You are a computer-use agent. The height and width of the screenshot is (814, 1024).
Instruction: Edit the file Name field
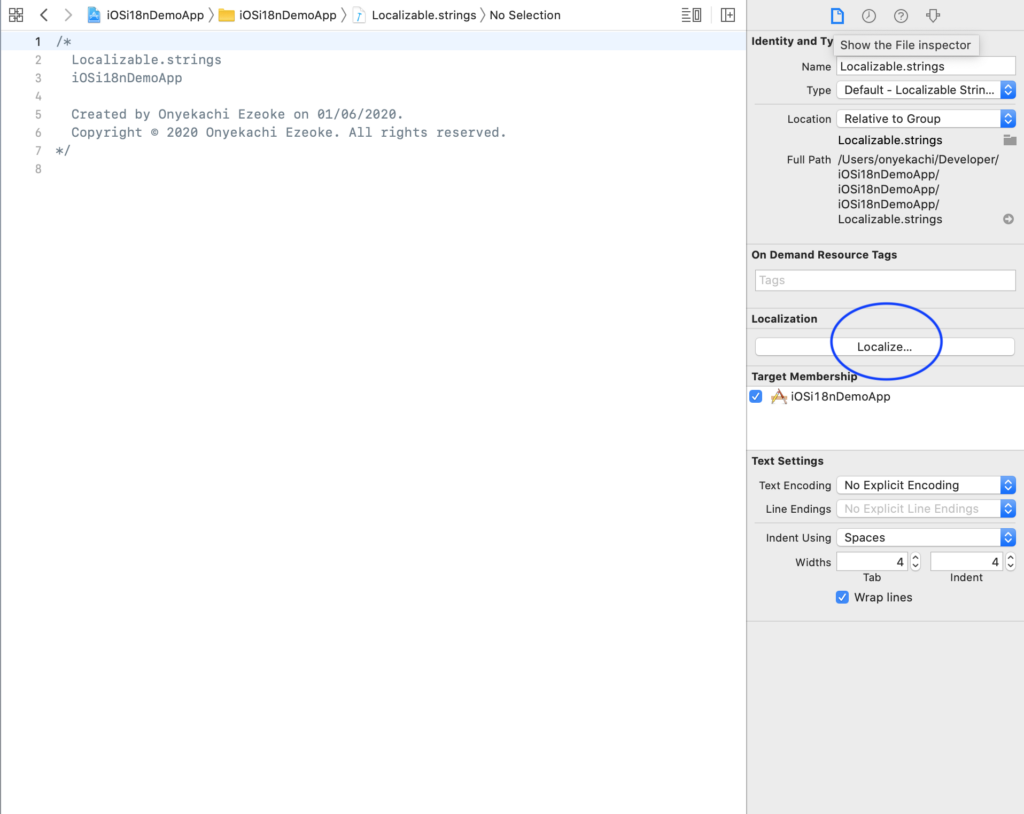926,67
